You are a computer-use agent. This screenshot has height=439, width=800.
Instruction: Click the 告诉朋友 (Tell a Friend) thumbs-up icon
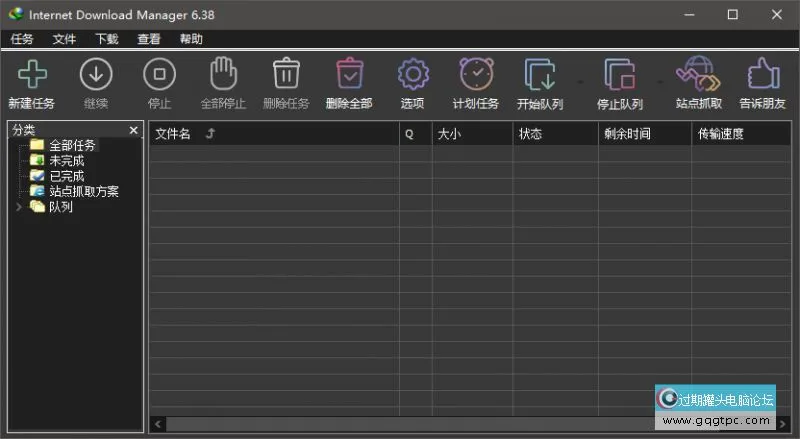[762, 75]
